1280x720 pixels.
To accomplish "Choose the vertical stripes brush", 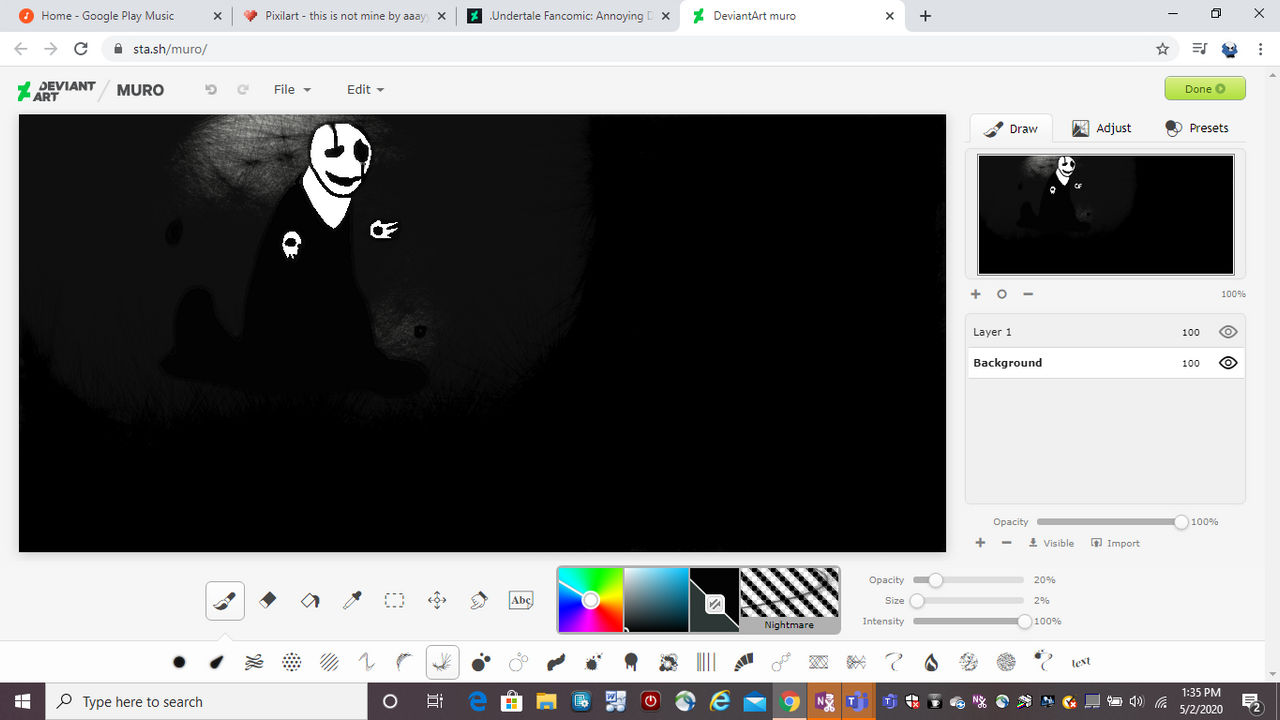I will [x=706, y=662].
